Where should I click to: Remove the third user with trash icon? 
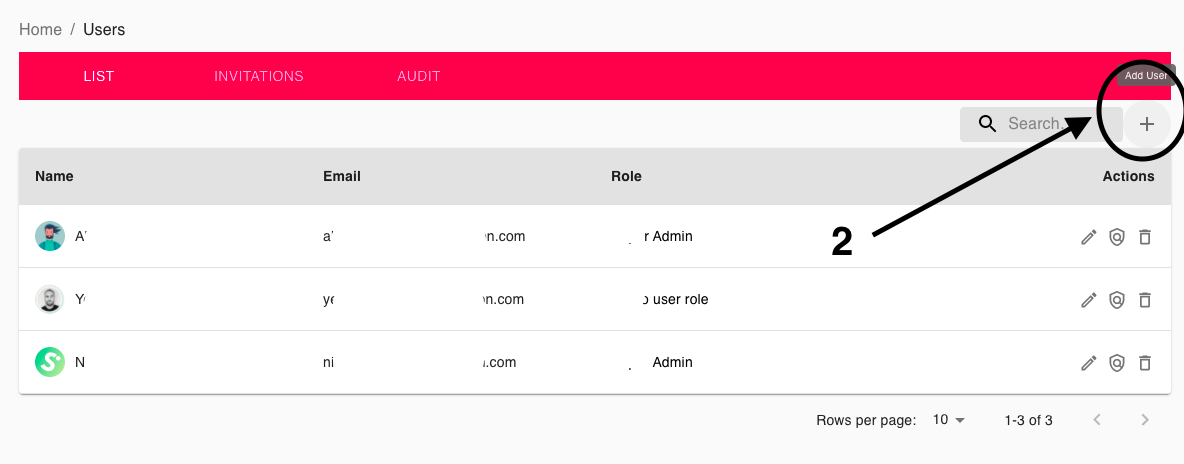1145,363
